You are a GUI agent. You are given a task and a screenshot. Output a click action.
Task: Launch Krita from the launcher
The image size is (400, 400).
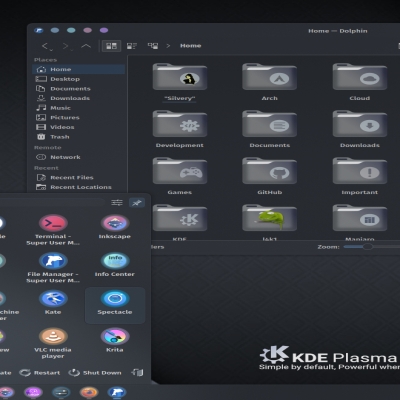(115, 340)
